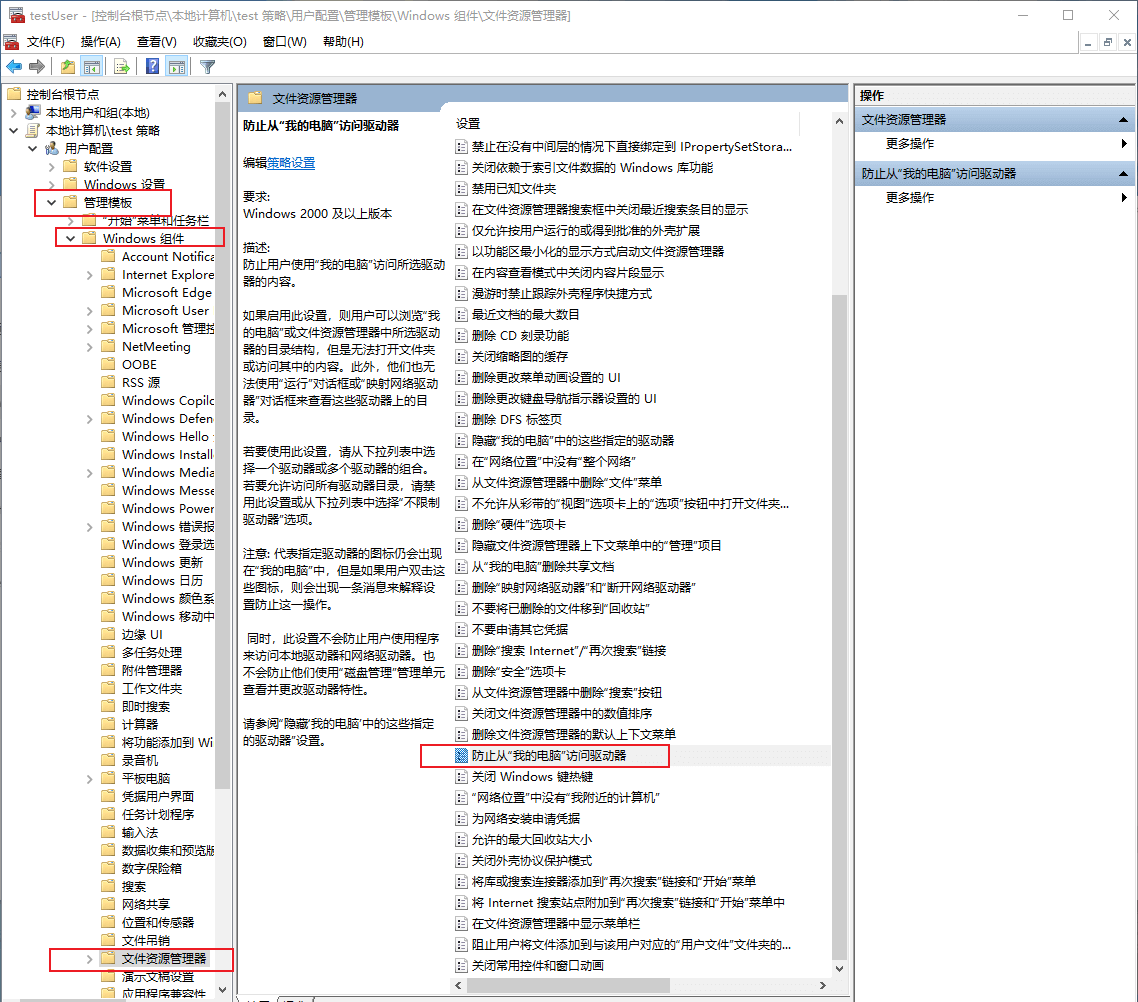1138x1002 pixels.
Task: Open the 操作(A) menu
Action: (100, 41)
